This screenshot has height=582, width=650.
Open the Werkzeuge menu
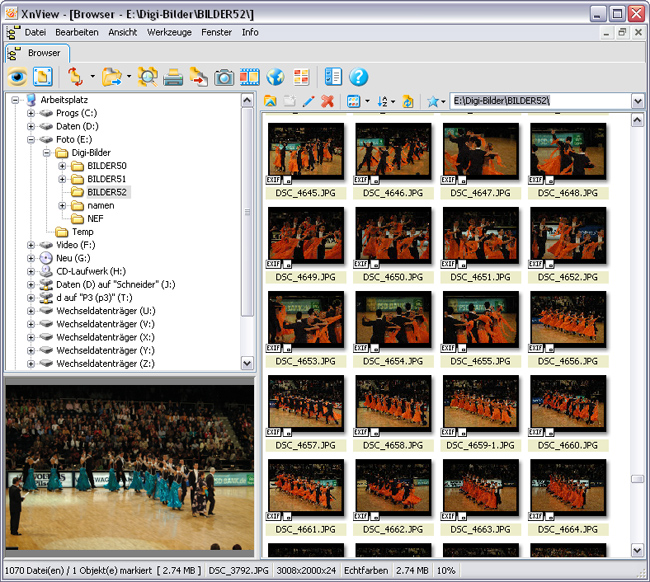[168, 32]
